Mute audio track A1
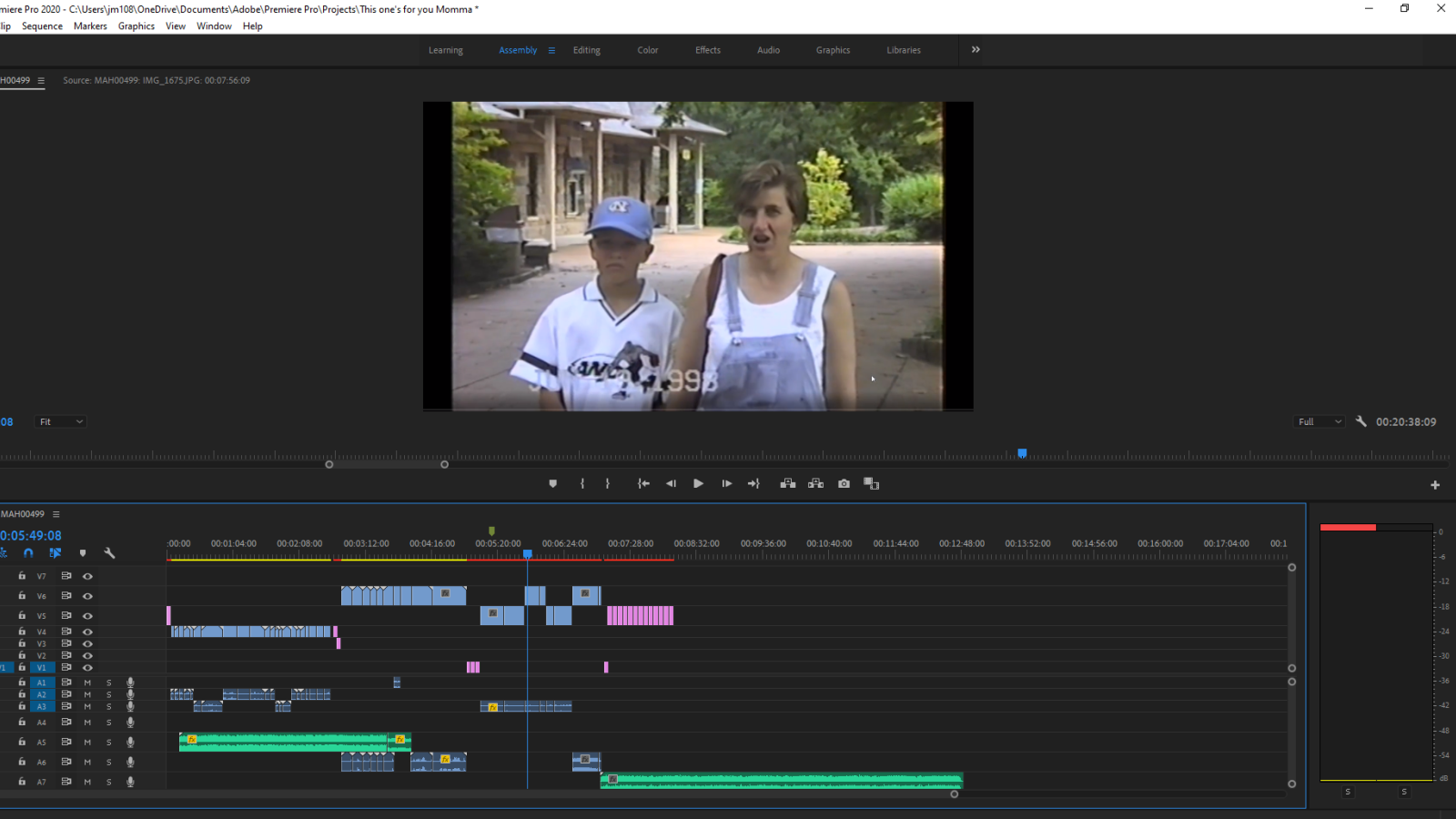The height and width of the screenshot is (819, 1456). click(x=87, y=682)
